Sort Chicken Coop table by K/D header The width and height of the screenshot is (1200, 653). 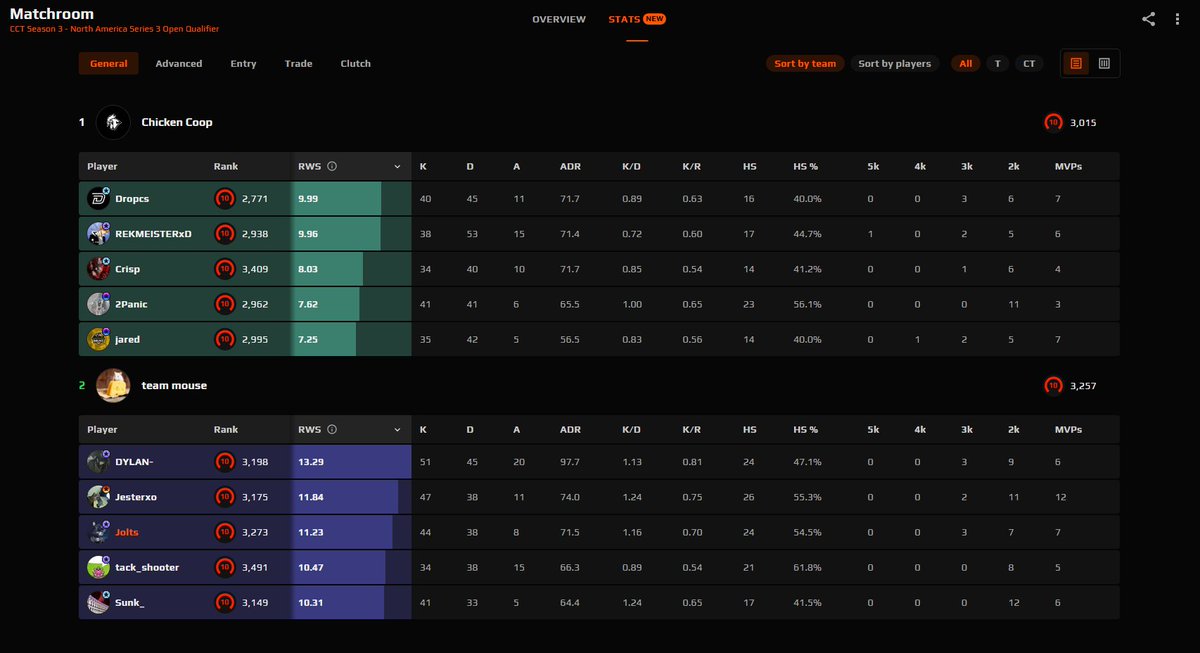click(631, 166)
